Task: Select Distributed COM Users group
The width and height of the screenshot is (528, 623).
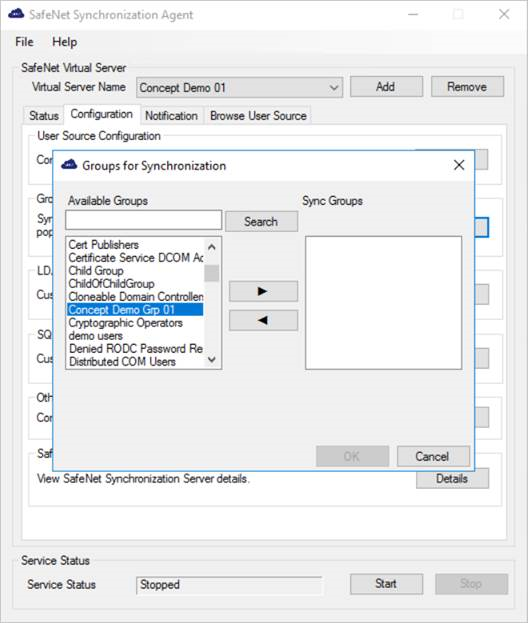Action: point(135,362)
